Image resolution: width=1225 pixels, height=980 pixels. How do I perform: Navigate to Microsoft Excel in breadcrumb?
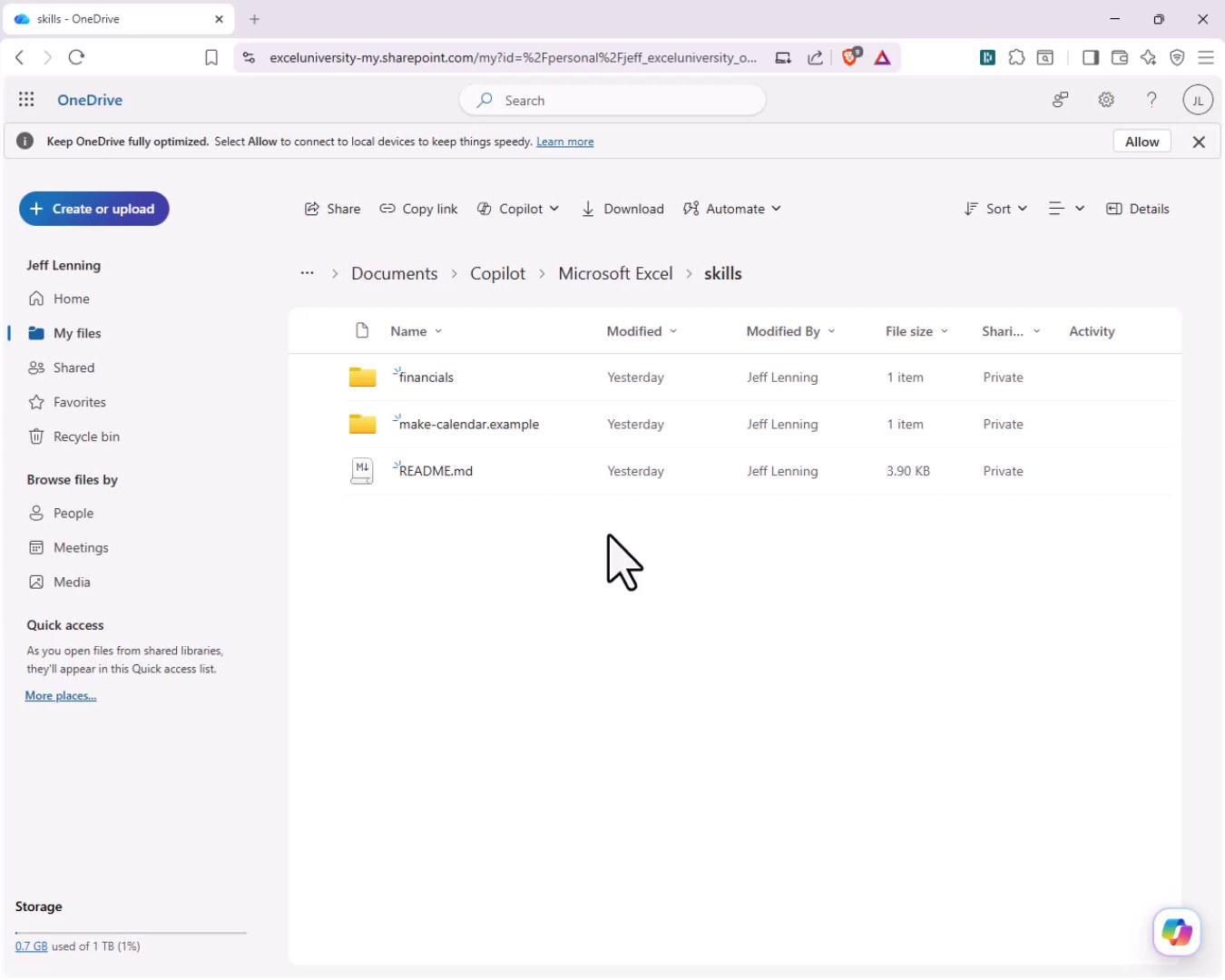615,273
